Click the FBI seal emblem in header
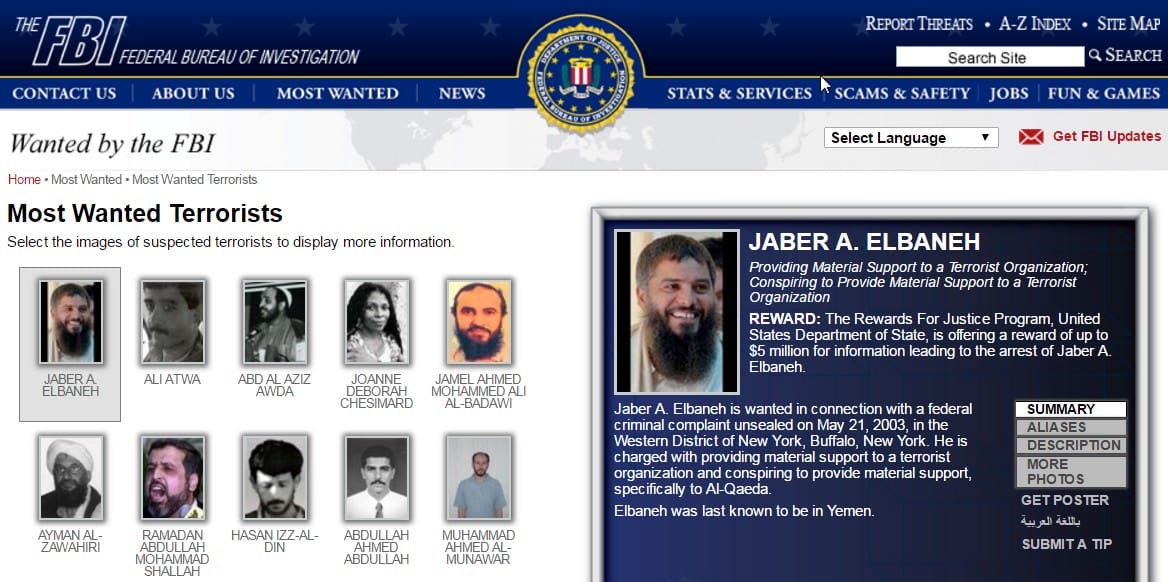1168x582 pixels. (580, 74)
